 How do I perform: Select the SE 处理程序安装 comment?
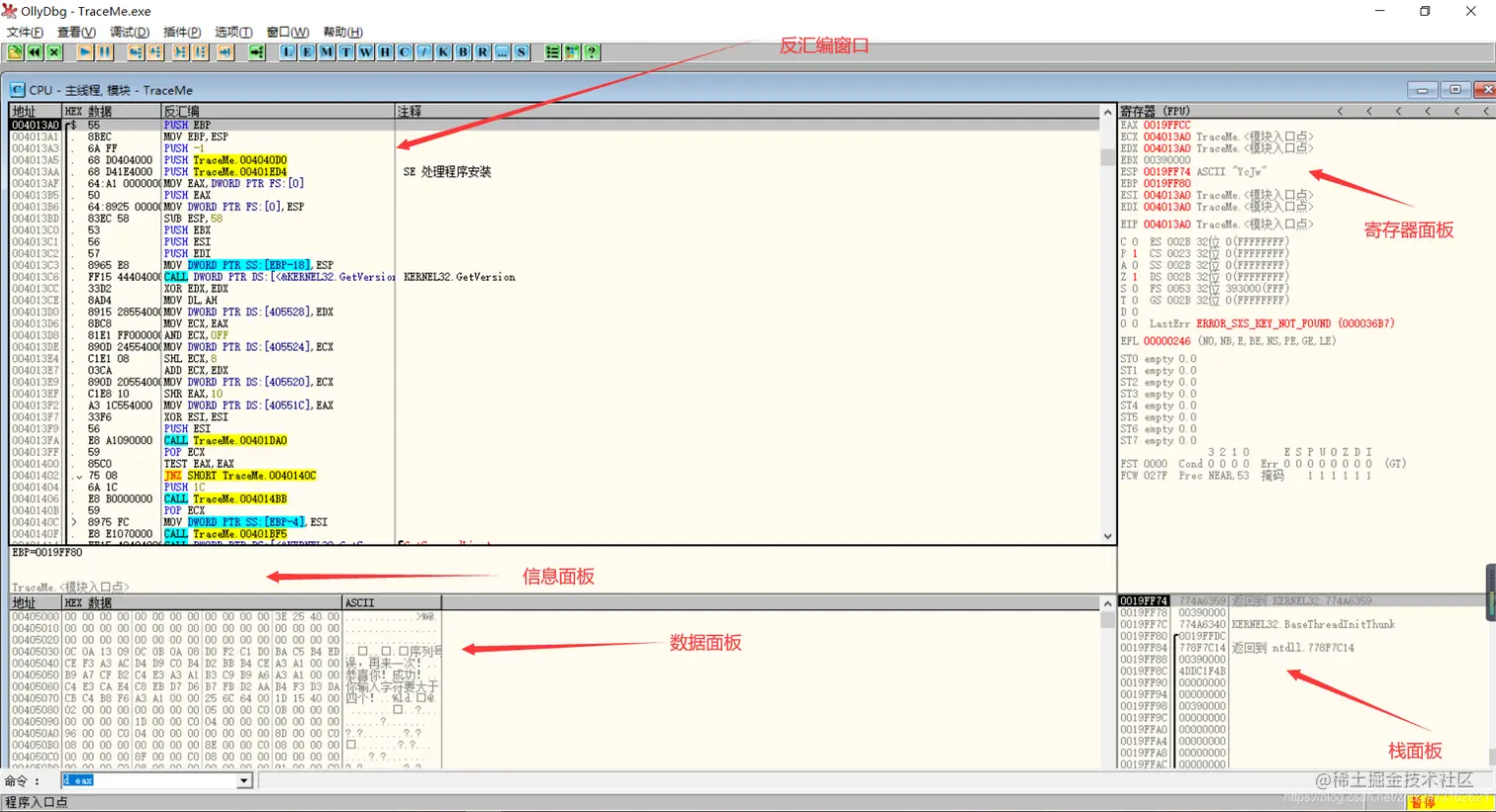[x=447, y=172]
